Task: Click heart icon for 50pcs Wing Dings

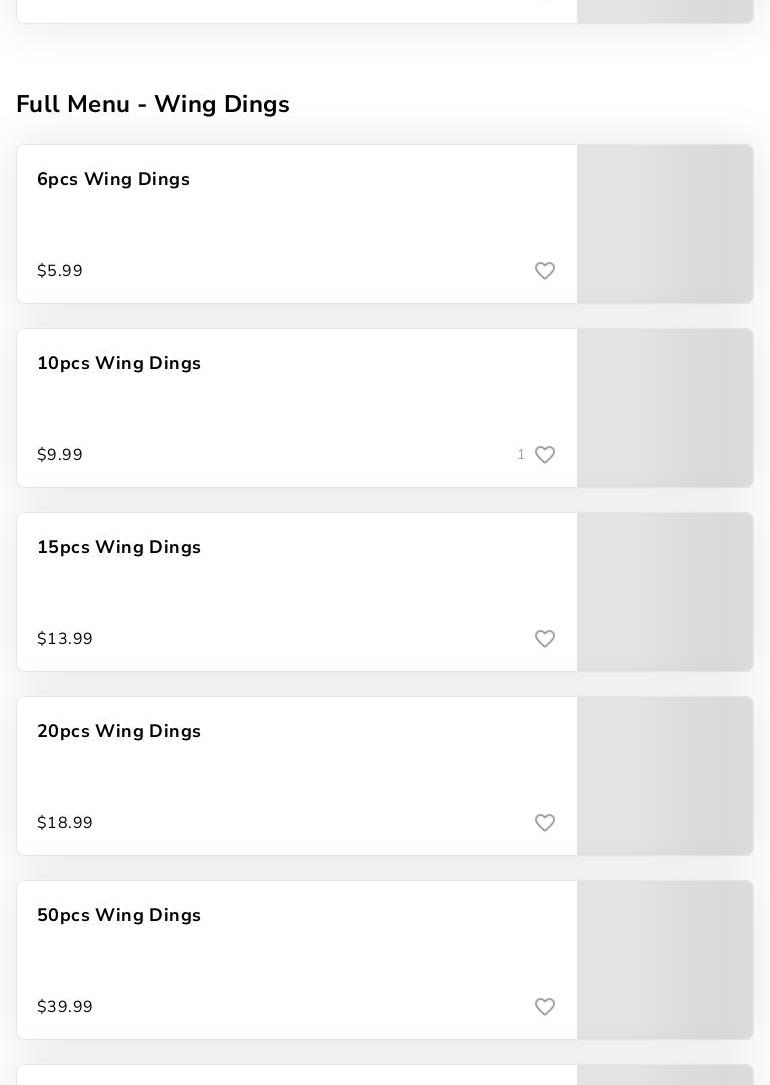Action: click(545, 1007)
